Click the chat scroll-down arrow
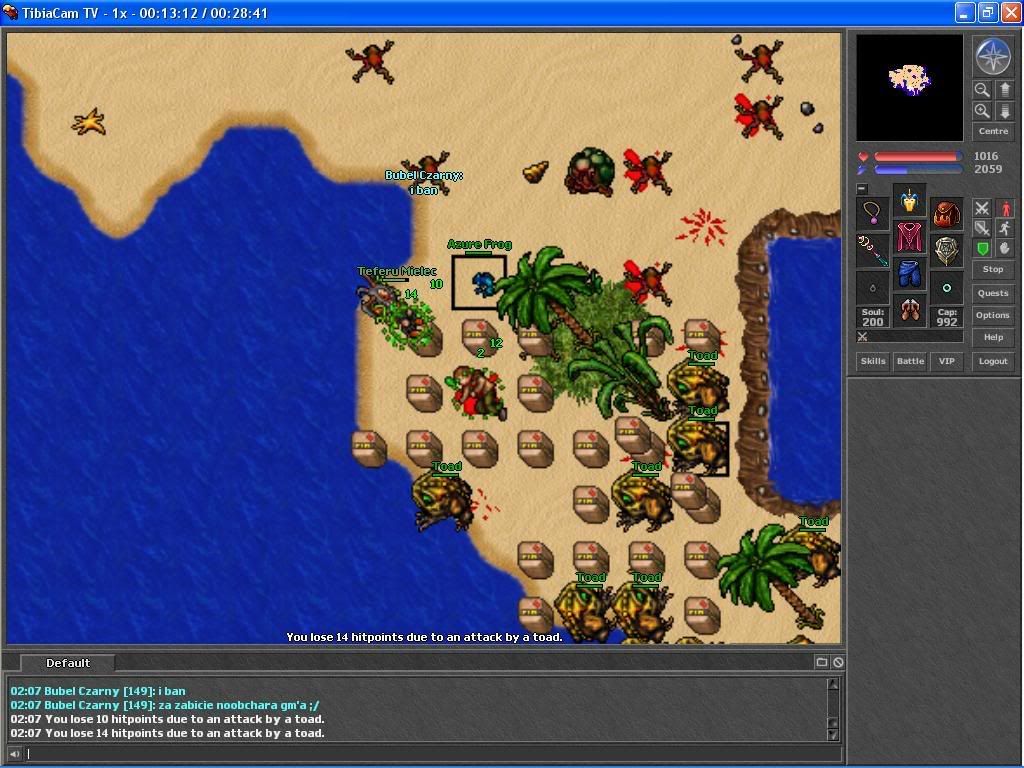The height and width of the screenshot is (768, 1024). [x=833, y=734]
